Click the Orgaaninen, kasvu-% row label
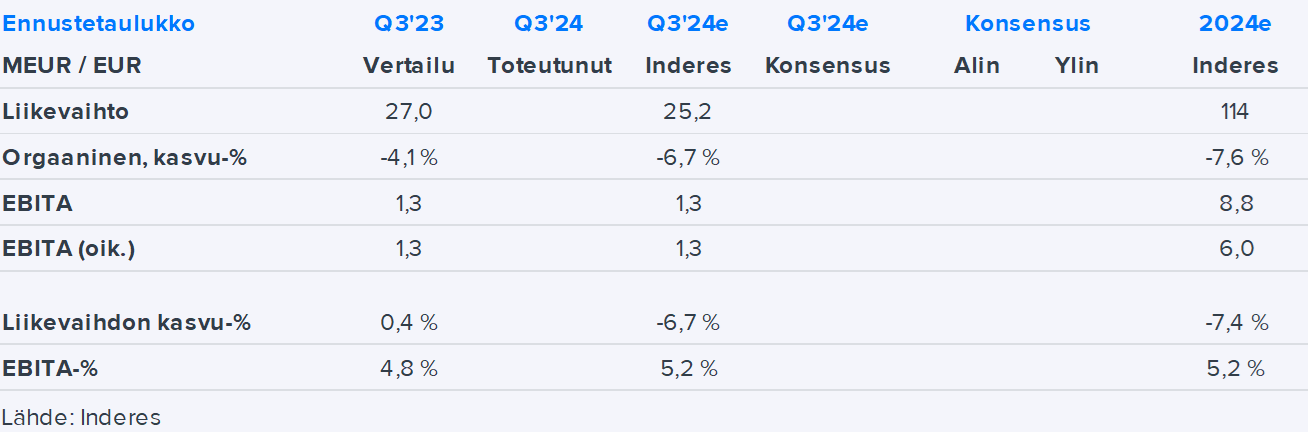Image resolution: width=1308 pixels, height=432 pixels. (x=124, y=158)
